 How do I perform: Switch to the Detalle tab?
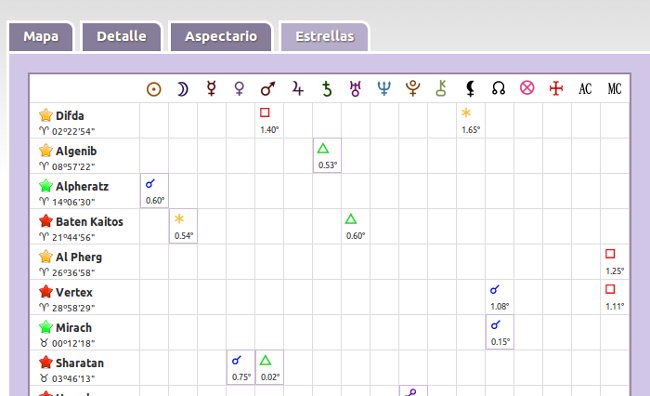pos(121,36)
